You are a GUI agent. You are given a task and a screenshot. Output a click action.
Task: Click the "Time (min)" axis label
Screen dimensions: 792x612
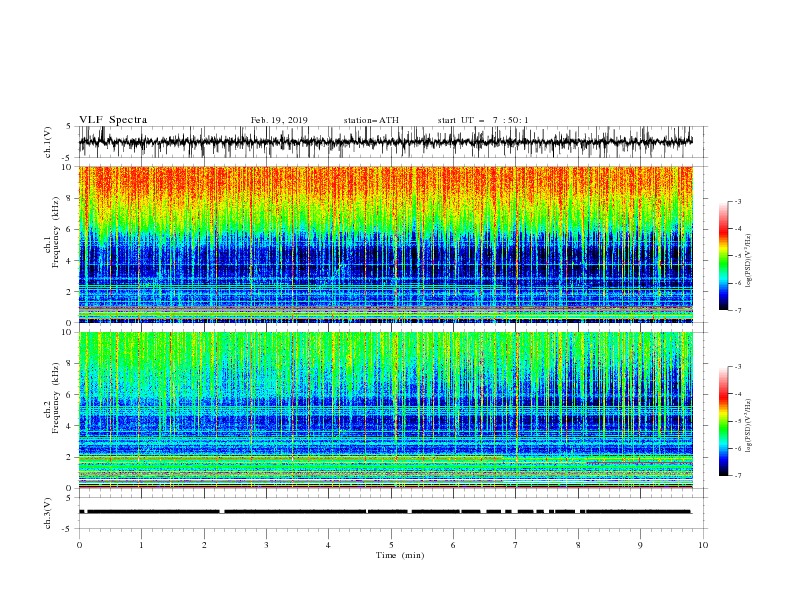pyautogui.click(x=400, y=555)
